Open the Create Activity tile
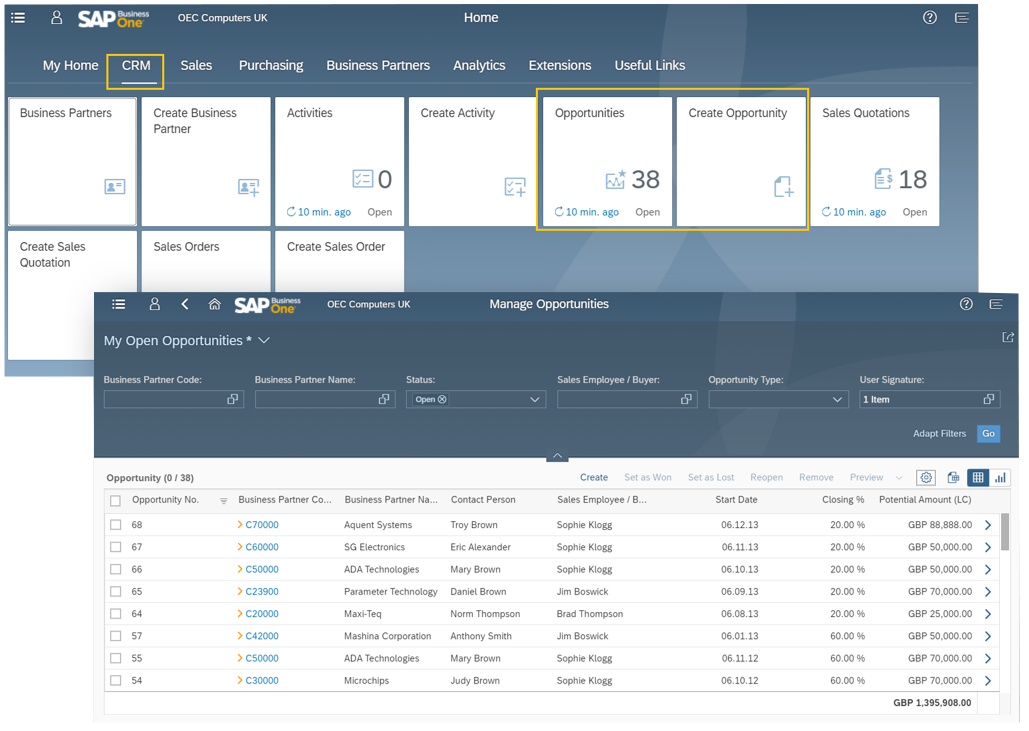The width and height of the screenshot is (1029, 731). pos(473,161)
